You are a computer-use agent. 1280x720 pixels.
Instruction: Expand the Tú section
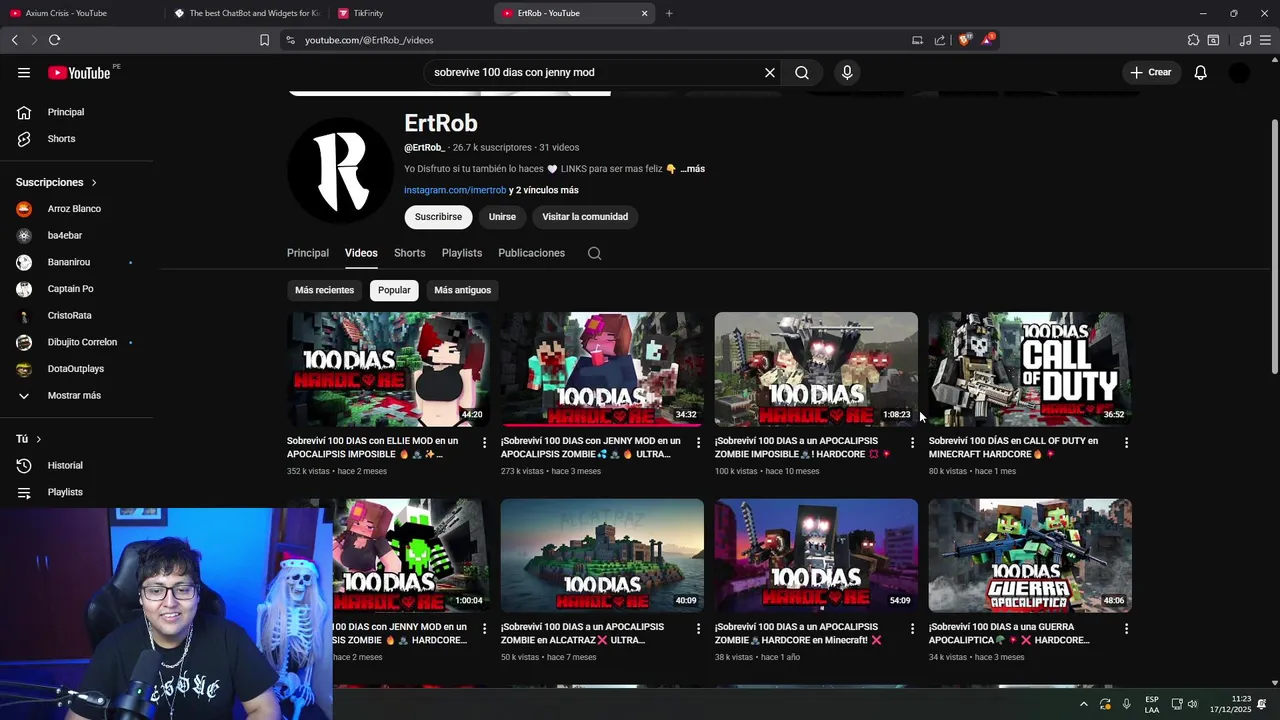pos(28,439)
